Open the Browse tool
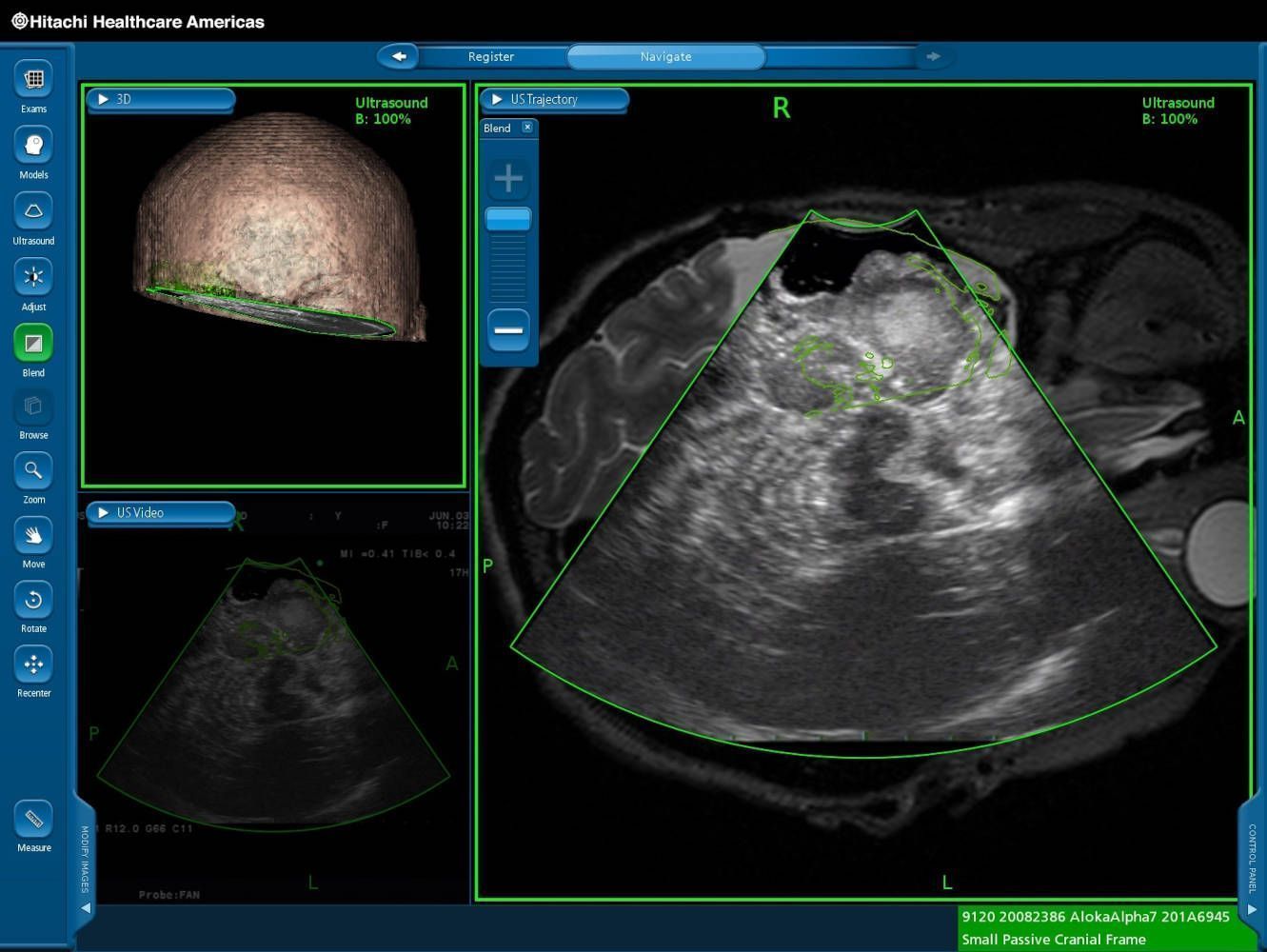Image resolution: width=1267 pixels, height=952 pixels. pyautogui.click(x=33, y=407)
